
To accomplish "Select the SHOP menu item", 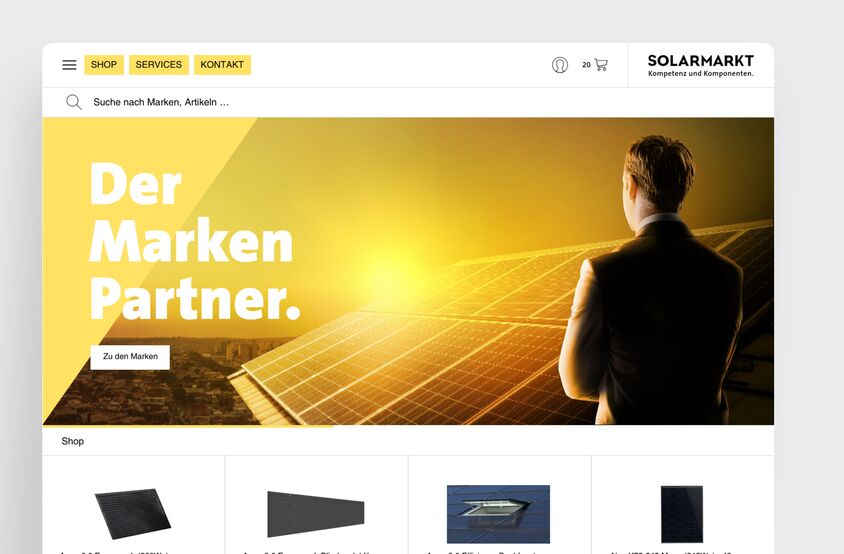I will [104, 65].
